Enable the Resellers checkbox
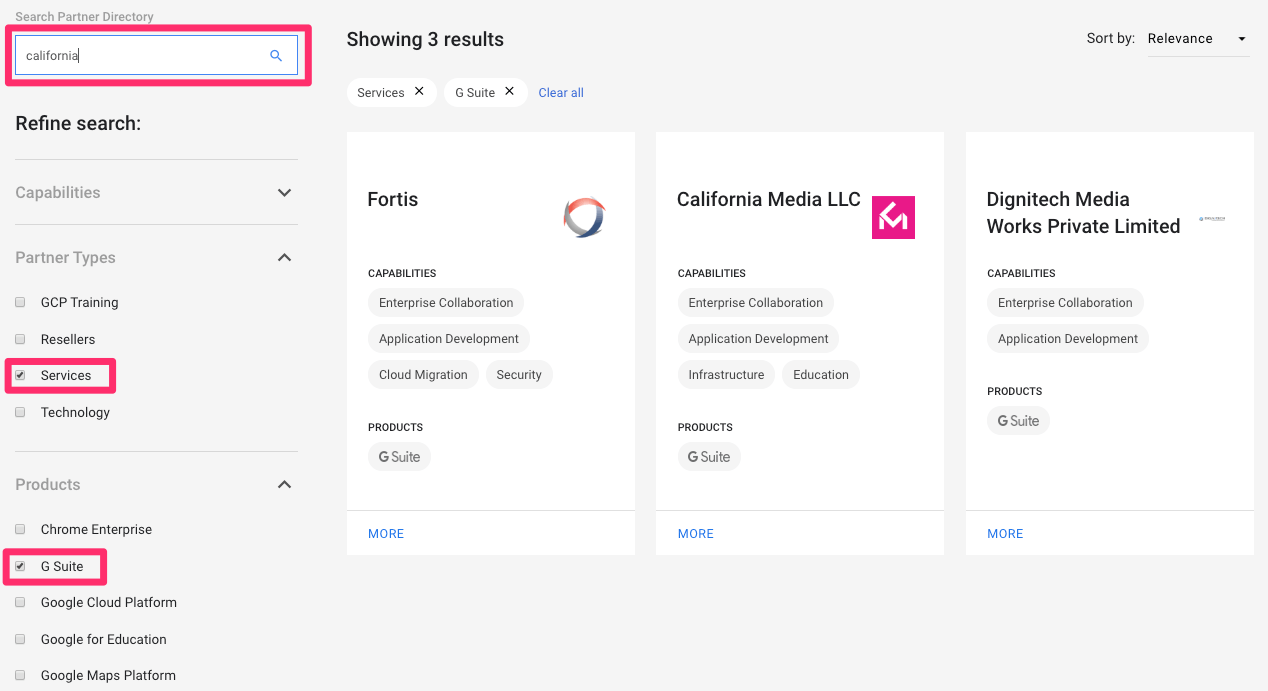The width and height of the screenshot is (1268, 691). pyautogui.click(x=20, y=339)
